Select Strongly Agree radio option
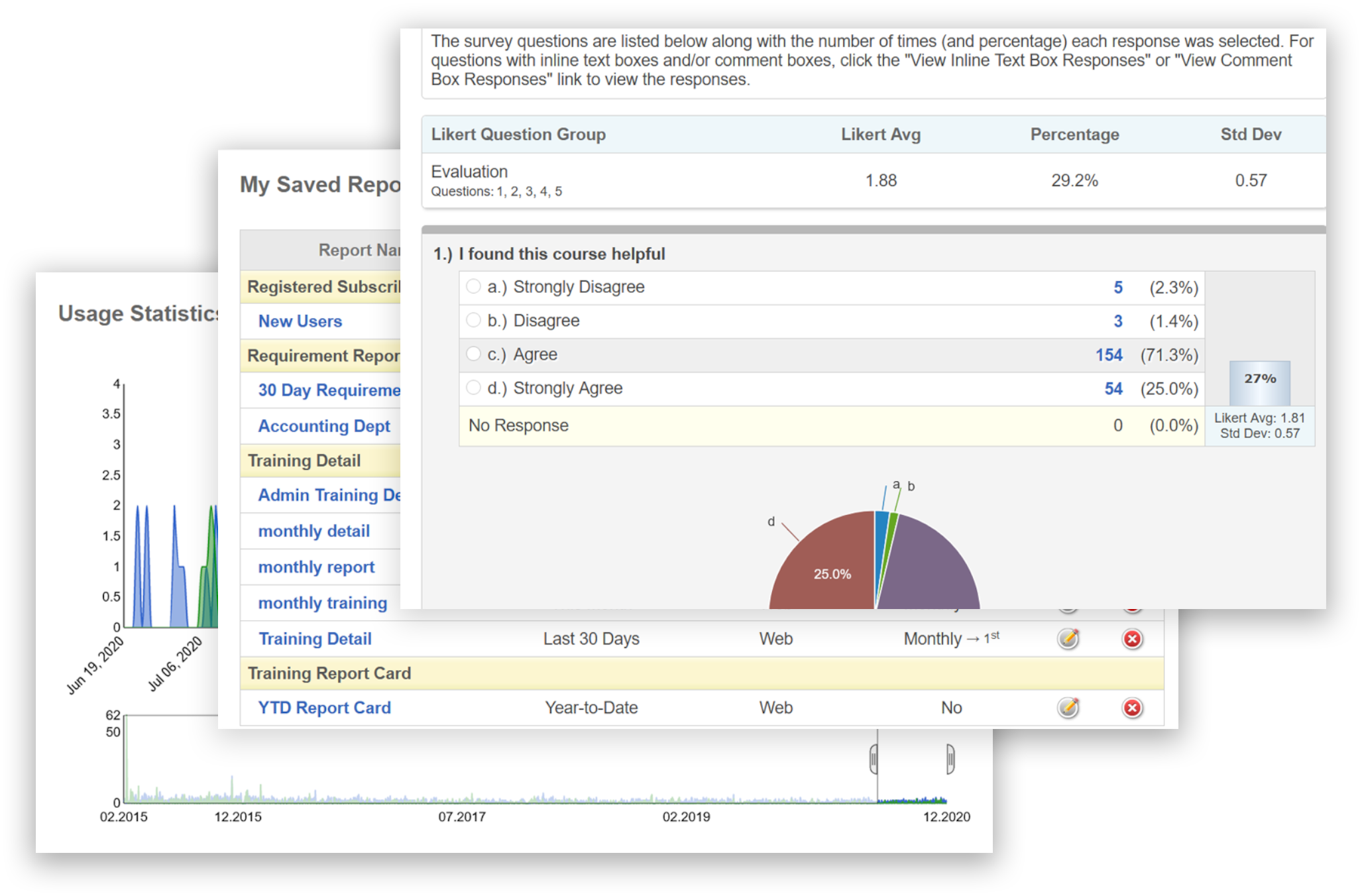 (473, 388)
